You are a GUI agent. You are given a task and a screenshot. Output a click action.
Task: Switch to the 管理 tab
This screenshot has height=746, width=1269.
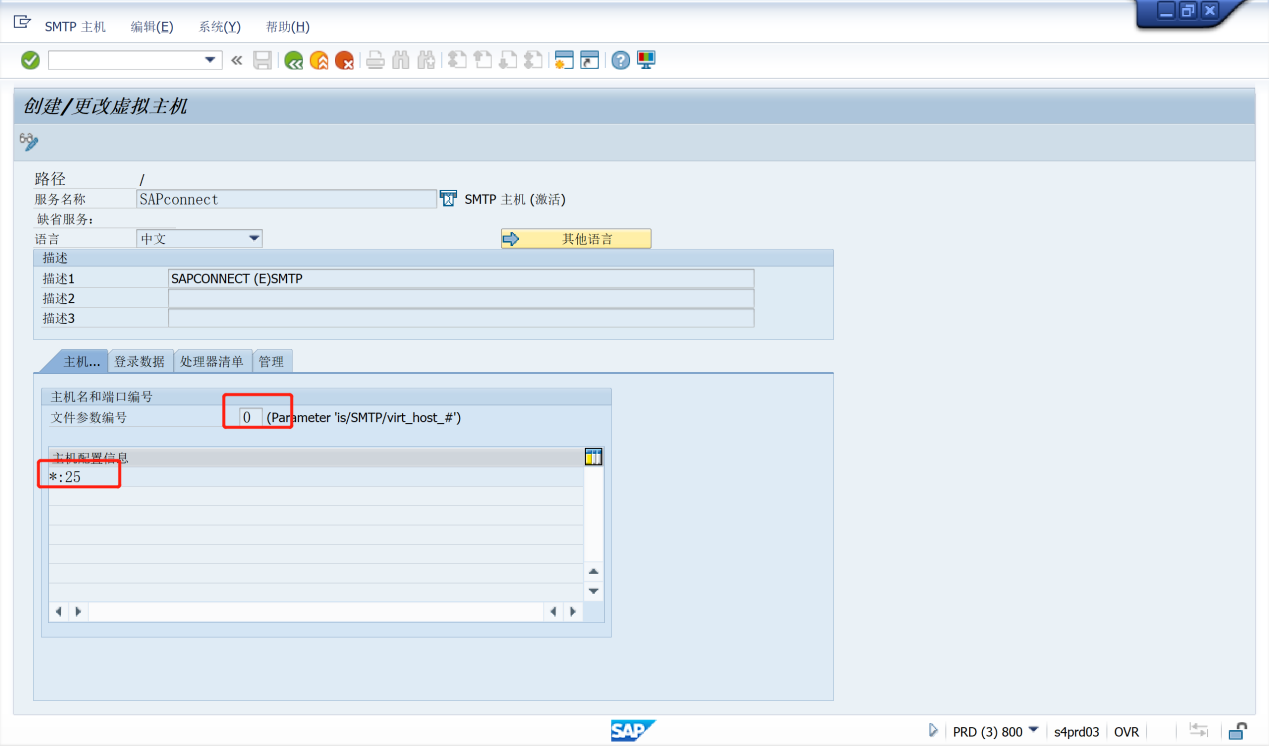(271, 361)
